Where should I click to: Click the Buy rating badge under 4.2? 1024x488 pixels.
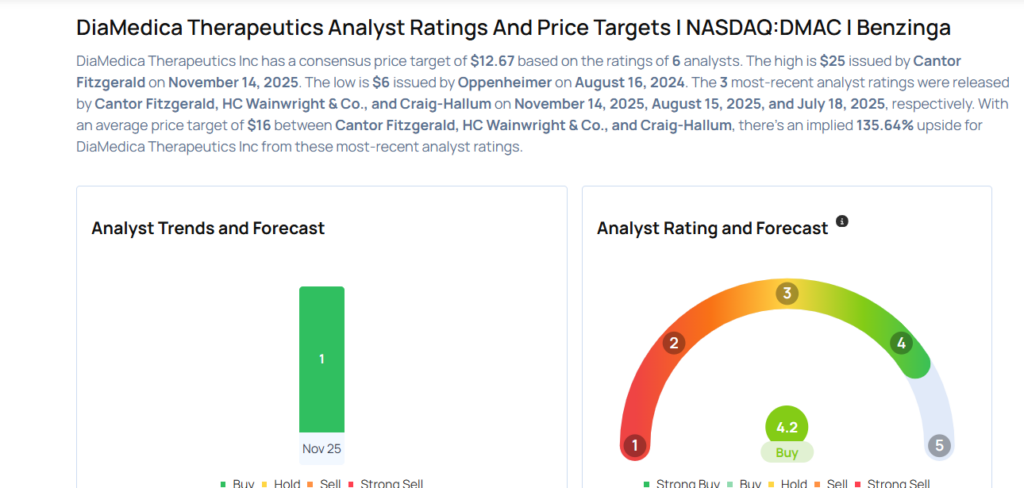coord(787,452)
